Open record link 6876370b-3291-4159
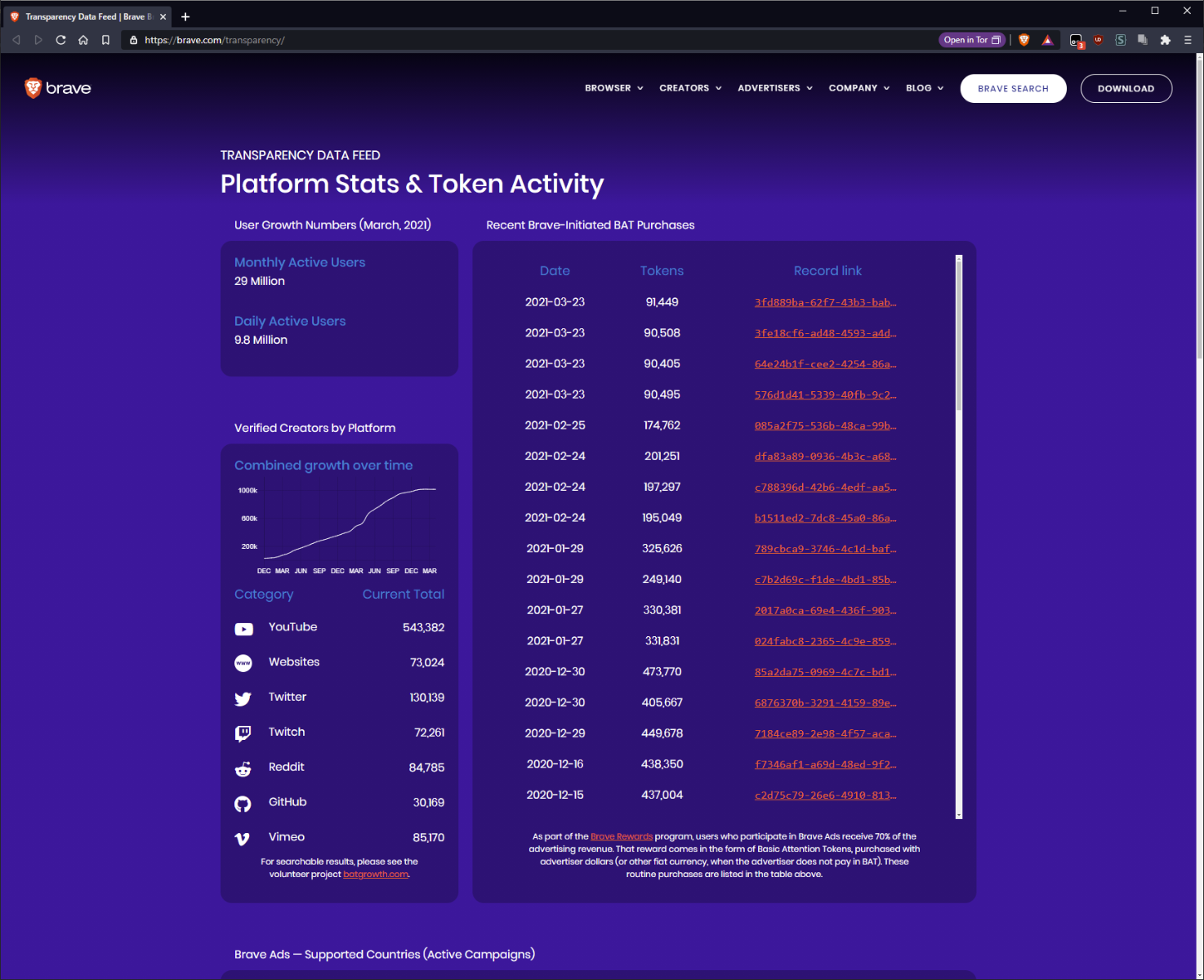The height and width of the screenshot is (980, 1204). tap(825, 703)
